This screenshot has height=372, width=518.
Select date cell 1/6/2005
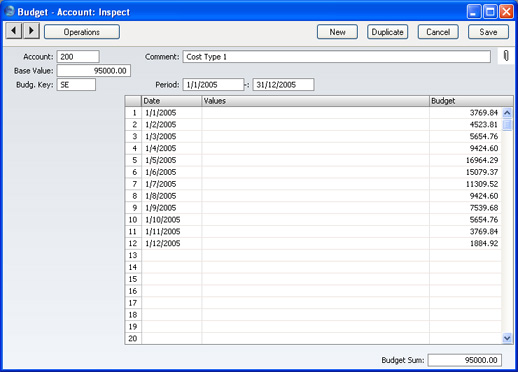(x=172, y=172)
